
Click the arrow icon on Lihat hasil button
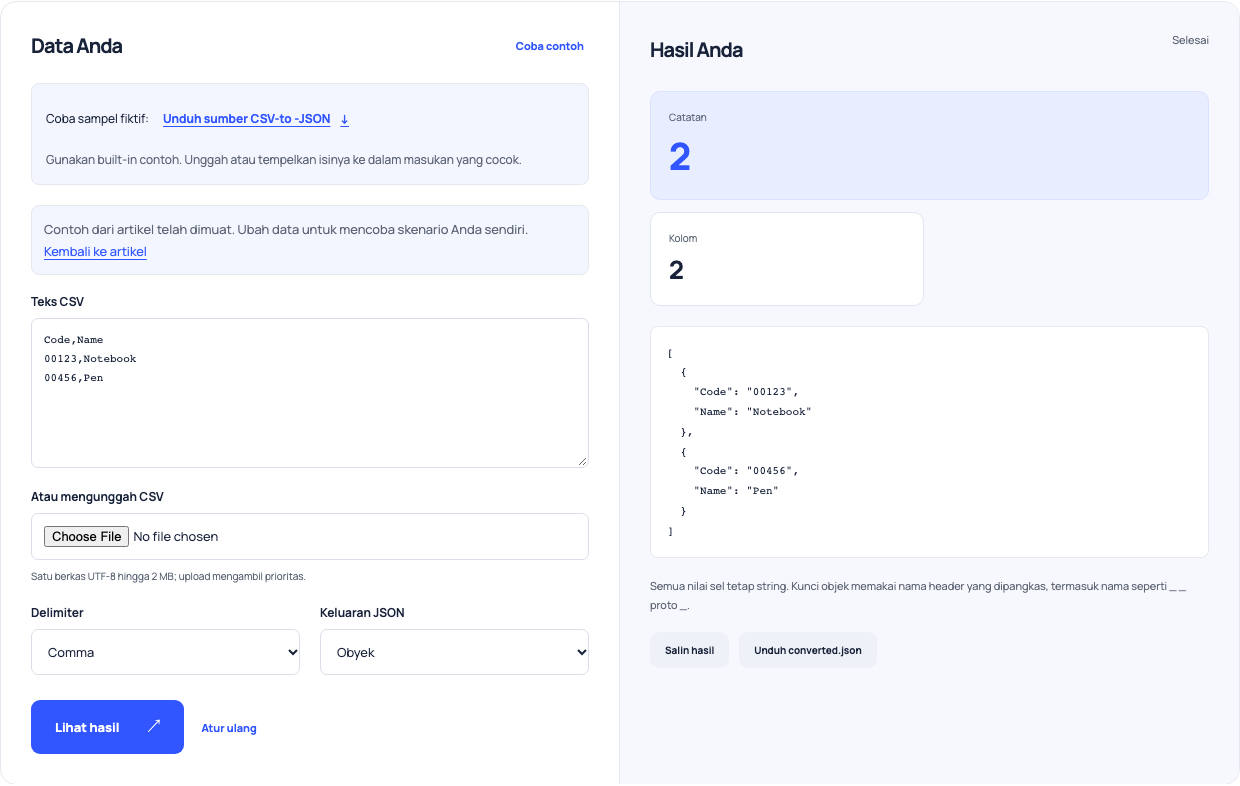click(154, 726)
